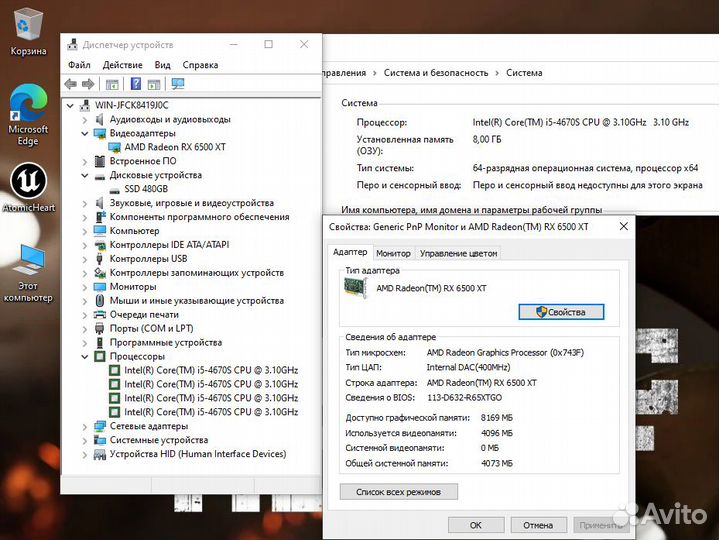This screenshot has width=719, height=540.
Task: Expand Устройства HID branch
Action: [85, 455]
